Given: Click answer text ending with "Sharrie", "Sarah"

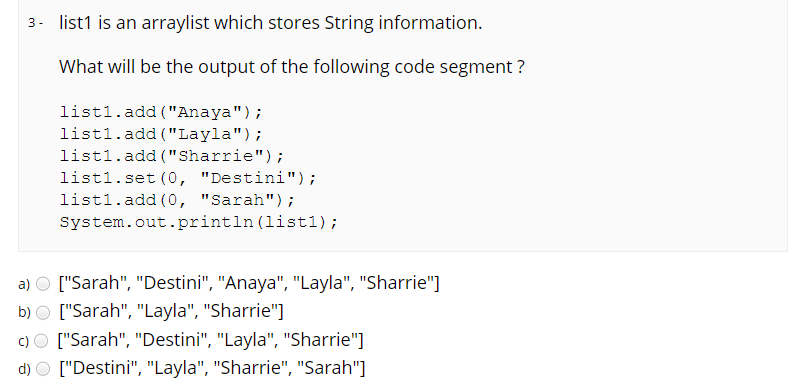Looking at the screenshot, I should click(212, 368).
